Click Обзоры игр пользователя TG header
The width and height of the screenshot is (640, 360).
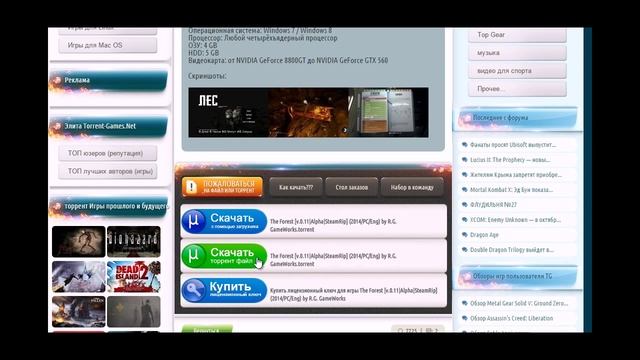click(x=518, y=277)
